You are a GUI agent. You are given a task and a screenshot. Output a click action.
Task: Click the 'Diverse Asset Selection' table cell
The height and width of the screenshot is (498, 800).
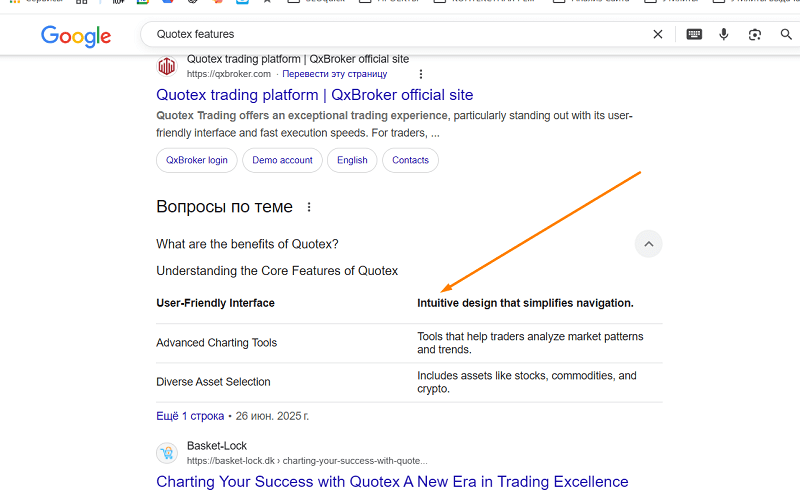(213, 382)
